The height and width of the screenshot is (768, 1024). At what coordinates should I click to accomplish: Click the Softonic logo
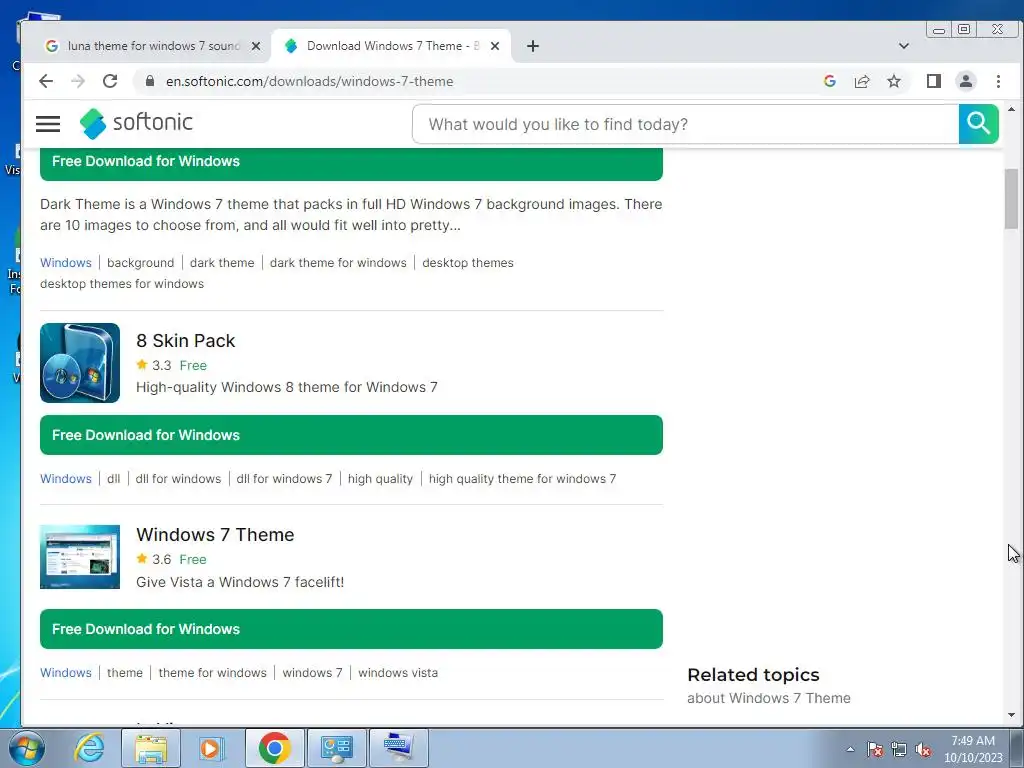tap(136, 123)
